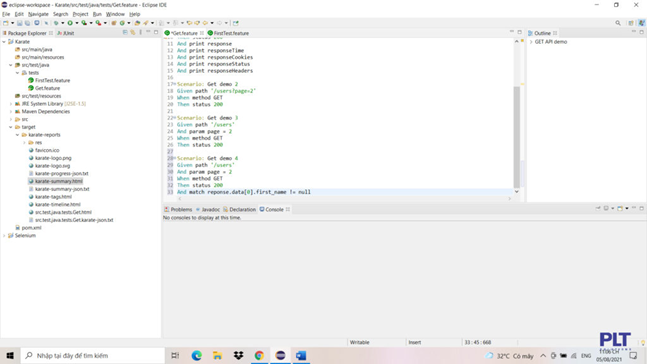Click the Debug toolbar icon
647x364 pixels.
coord(56,23)
